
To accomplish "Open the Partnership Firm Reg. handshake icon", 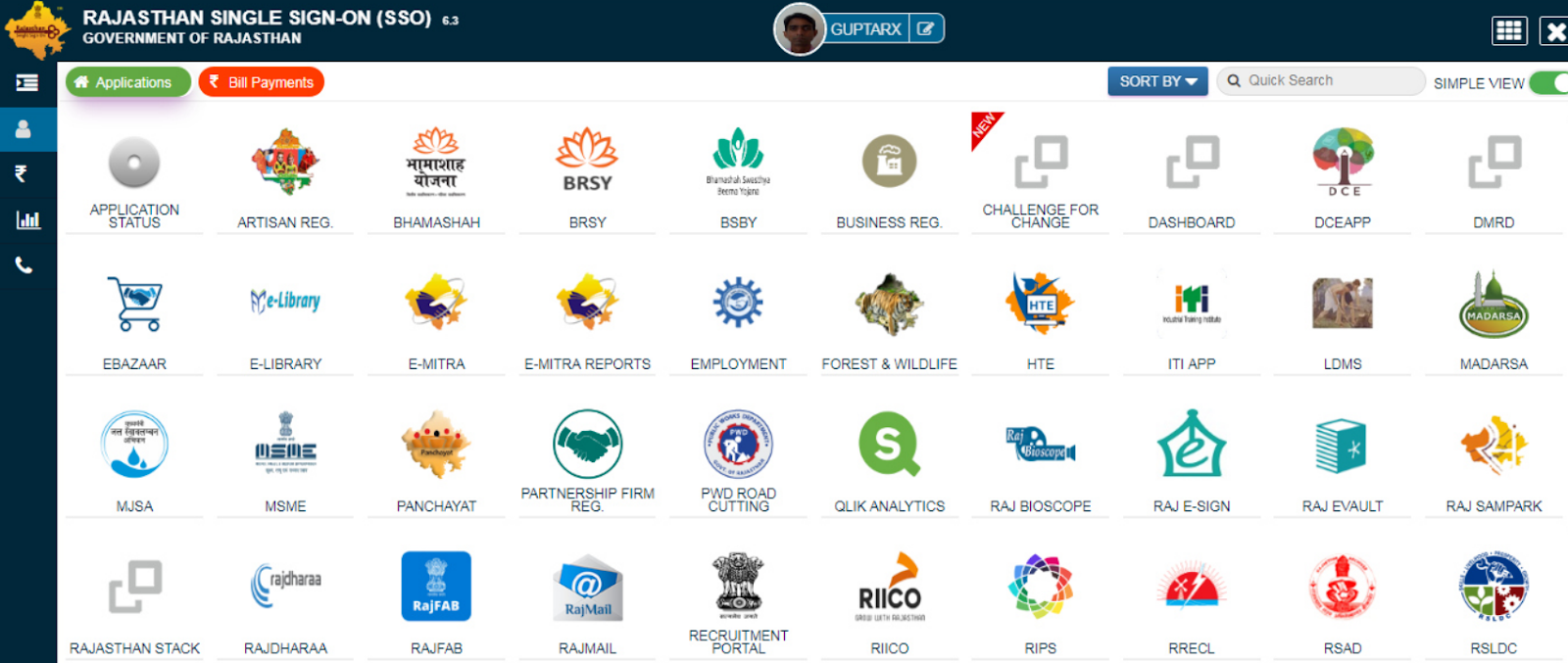I will tap(587, 444).
